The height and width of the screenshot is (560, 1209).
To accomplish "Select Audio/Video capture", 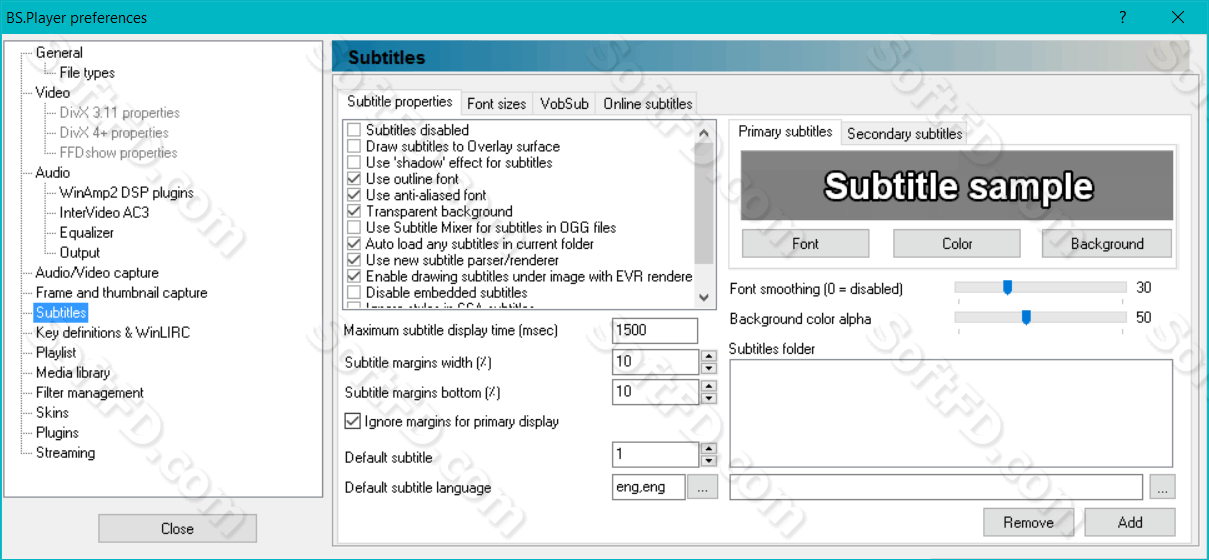I will pyautogui.click(x=97, y=273).
